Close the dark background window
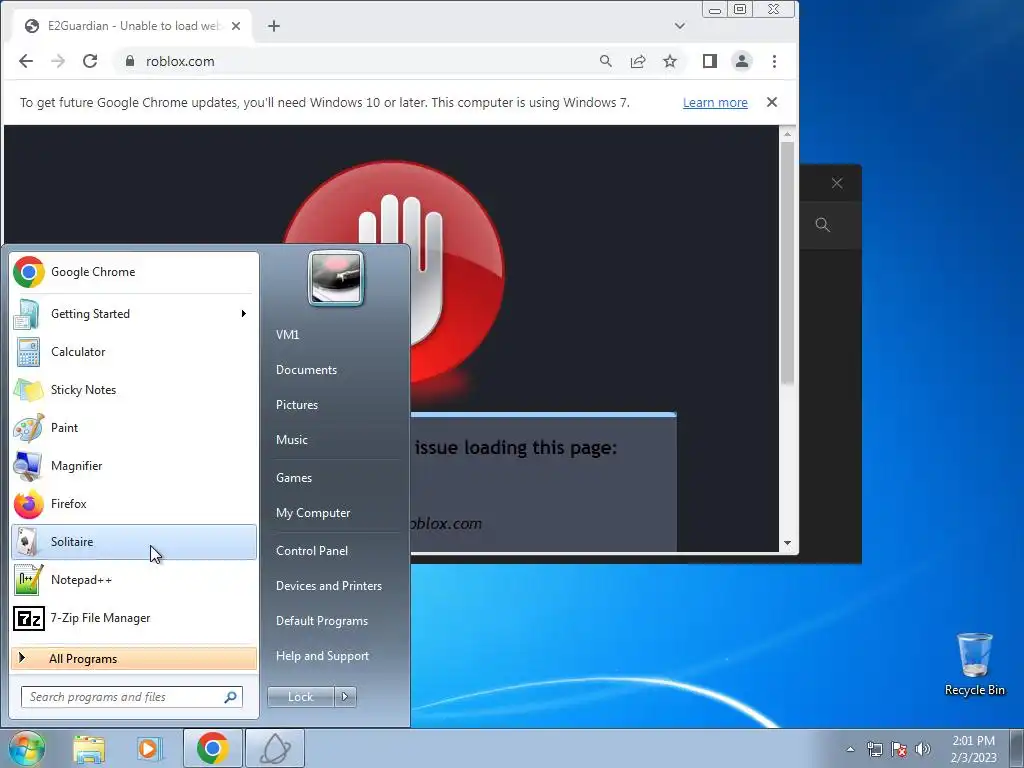Viewport: 1024px width, 768px height. pos(837,184)
